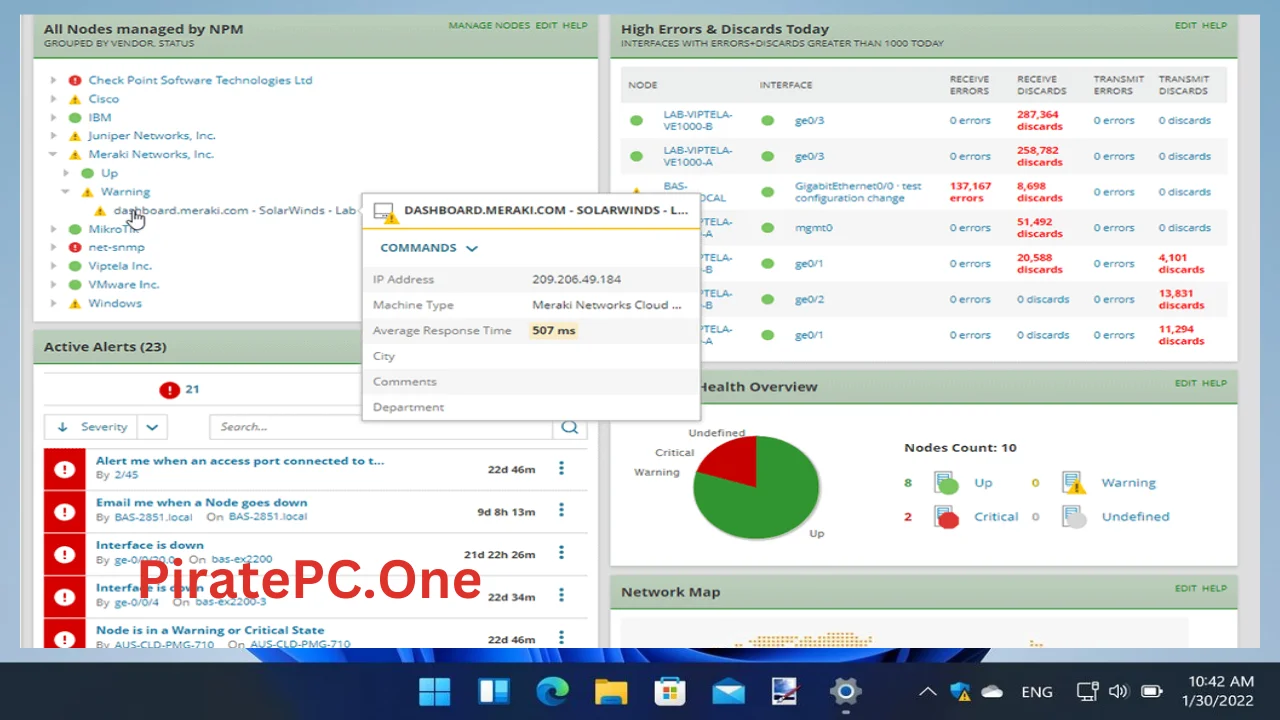Click EDIT in the Network Map panel header

click(1185, 588)
